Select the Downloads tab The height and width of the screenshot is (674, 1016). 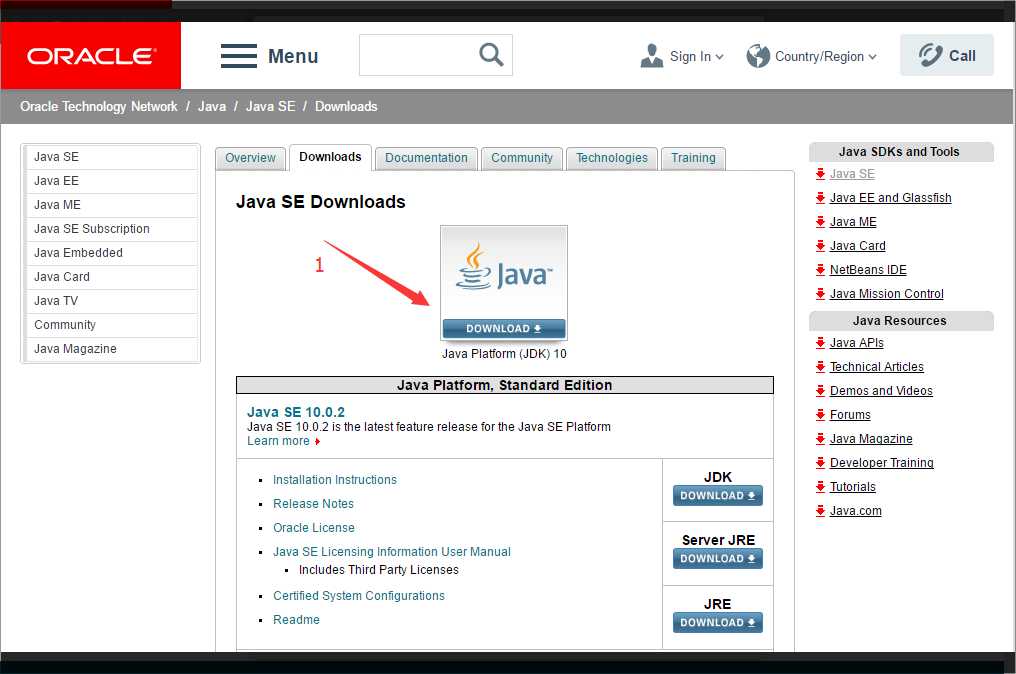(330, 157)
